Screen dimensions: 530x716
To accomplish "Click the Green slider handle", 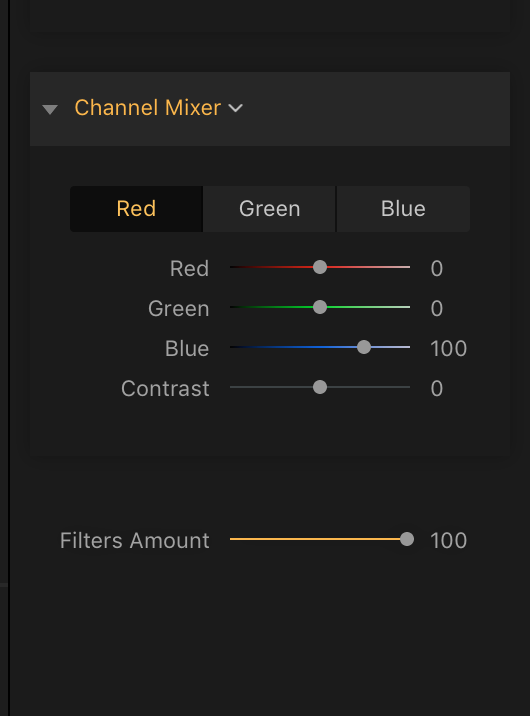I will (320, 307).
